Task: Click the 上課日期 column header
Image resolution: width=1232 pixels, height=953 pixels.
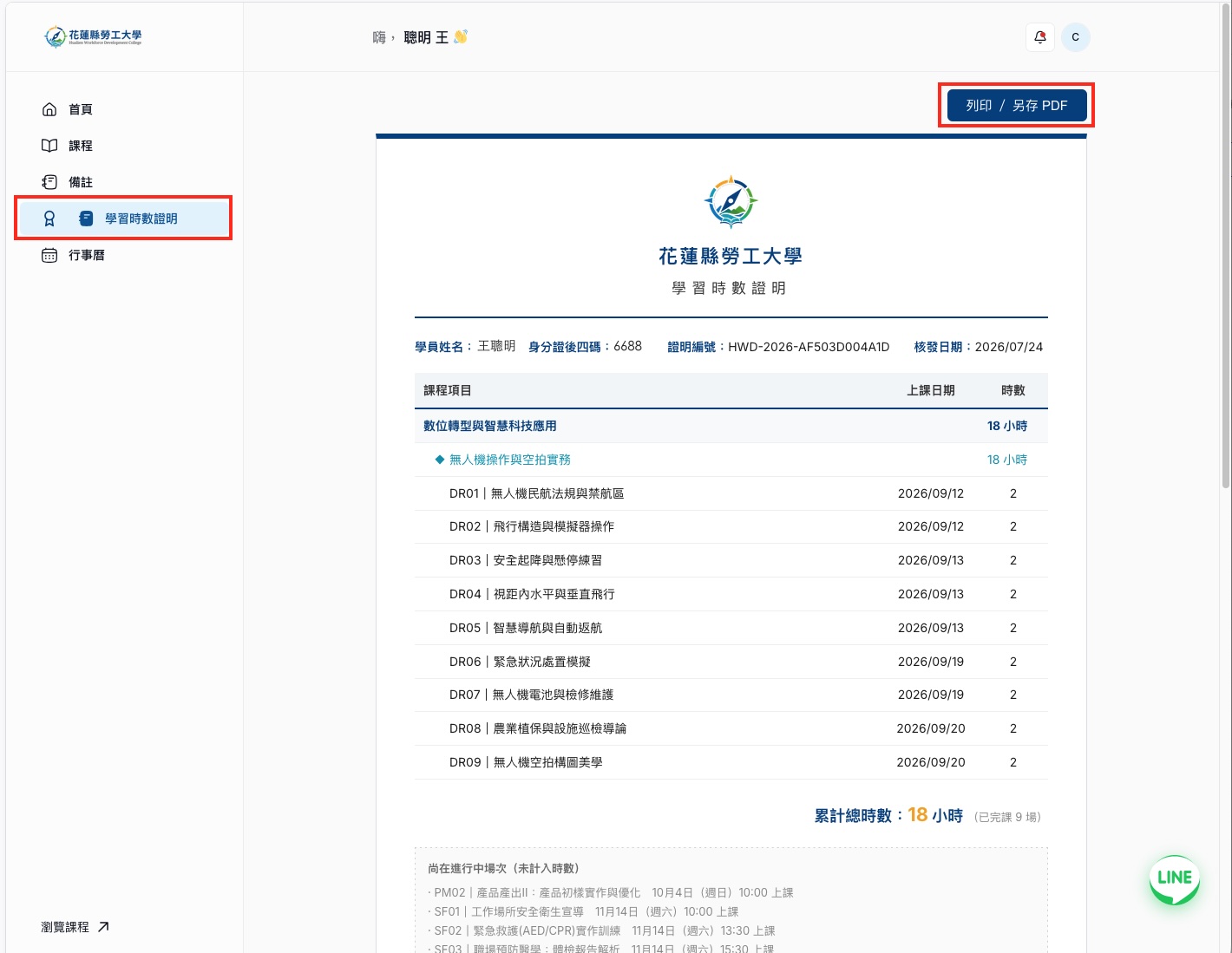Action: (931, 390)
